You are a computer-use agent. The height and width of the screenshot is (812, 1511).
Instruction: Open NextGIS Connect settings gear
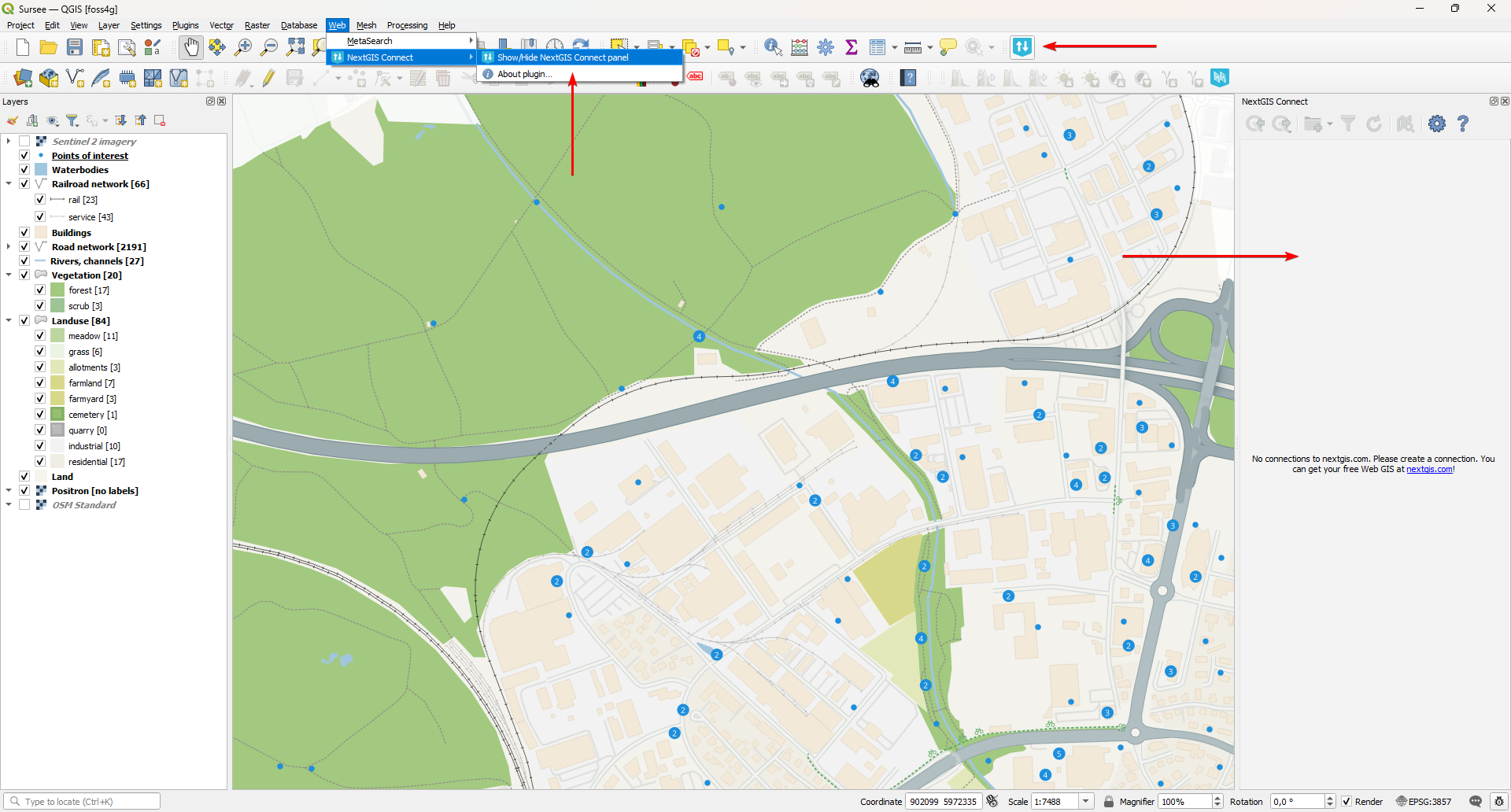click(1436, 124)
